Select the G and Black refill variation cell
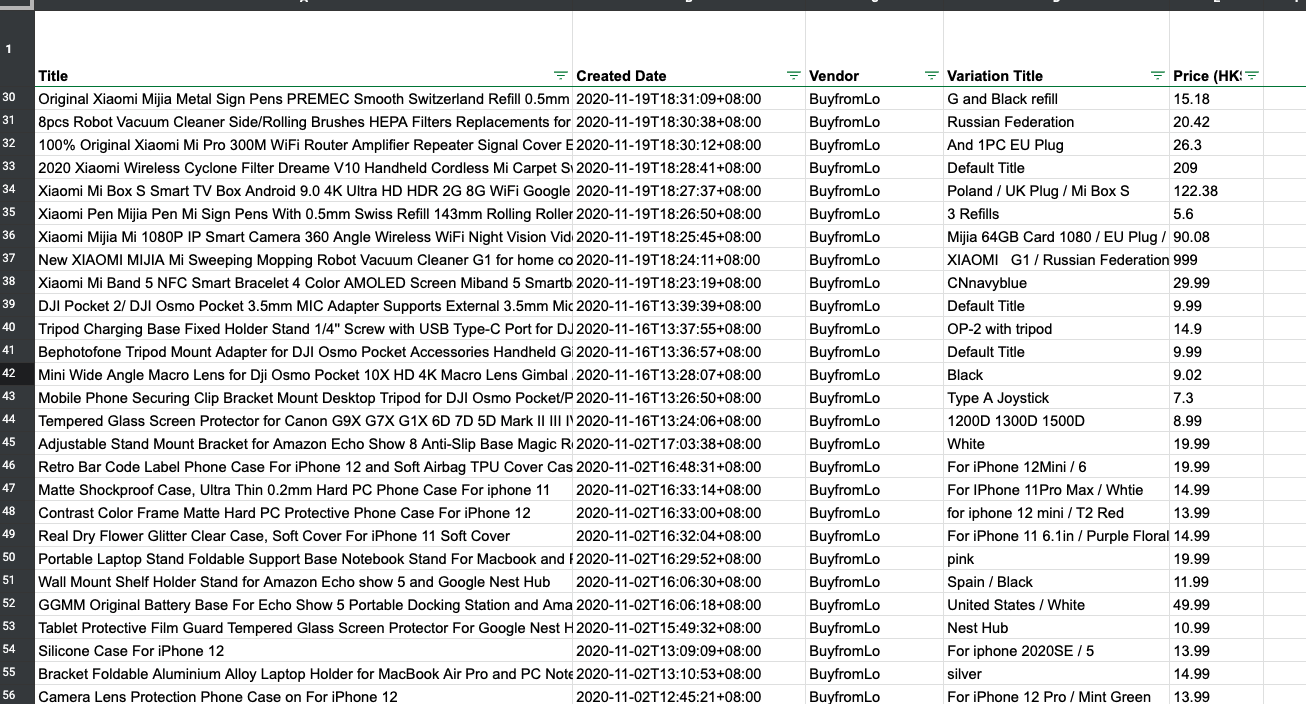The image size is (1306, 704). coord(1056,99)
